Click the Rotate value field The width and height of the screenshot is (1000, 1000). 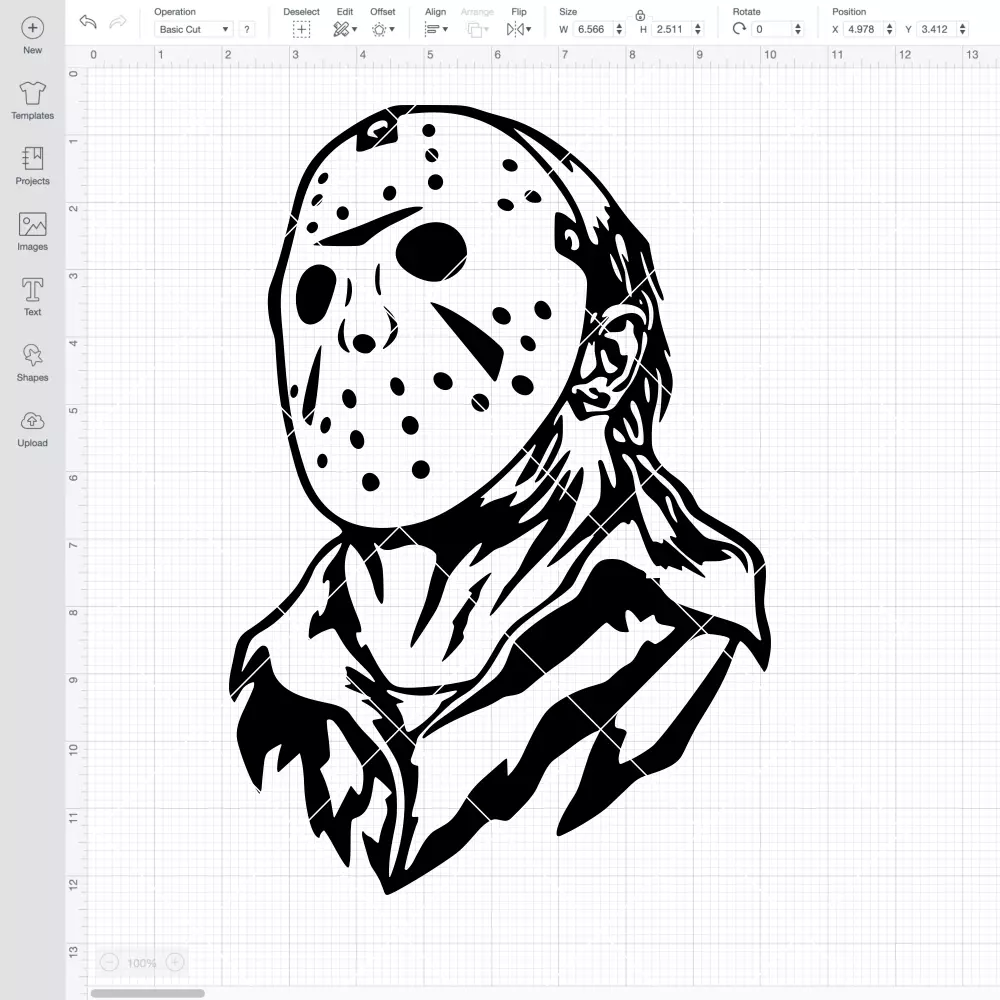(772, 29)
